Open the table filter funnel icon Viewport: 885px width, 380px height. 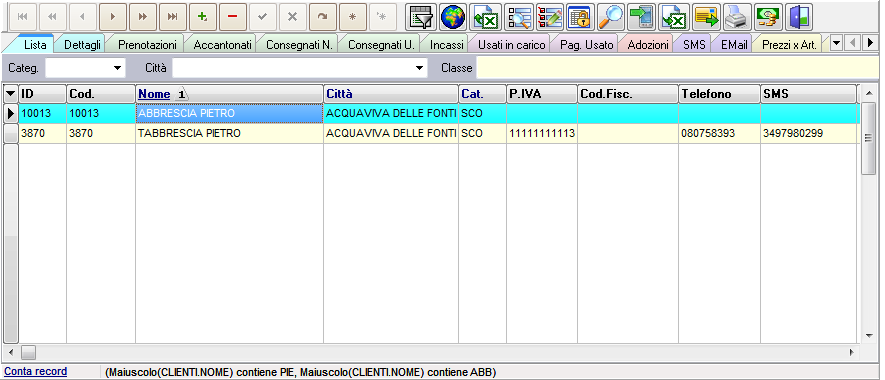click(421, 17)
